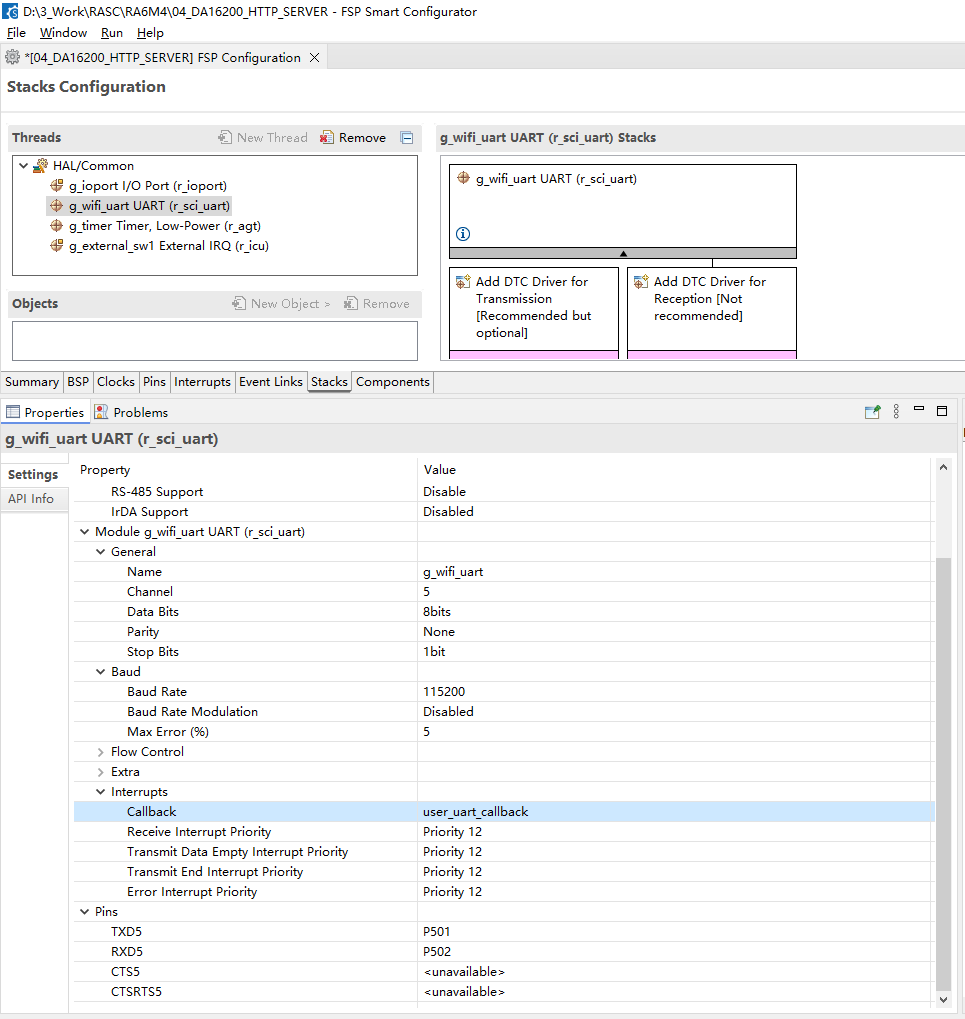Click the module icon in the g_wifi_uart stack block
The image size is (965, 1019).
(463, 178)
